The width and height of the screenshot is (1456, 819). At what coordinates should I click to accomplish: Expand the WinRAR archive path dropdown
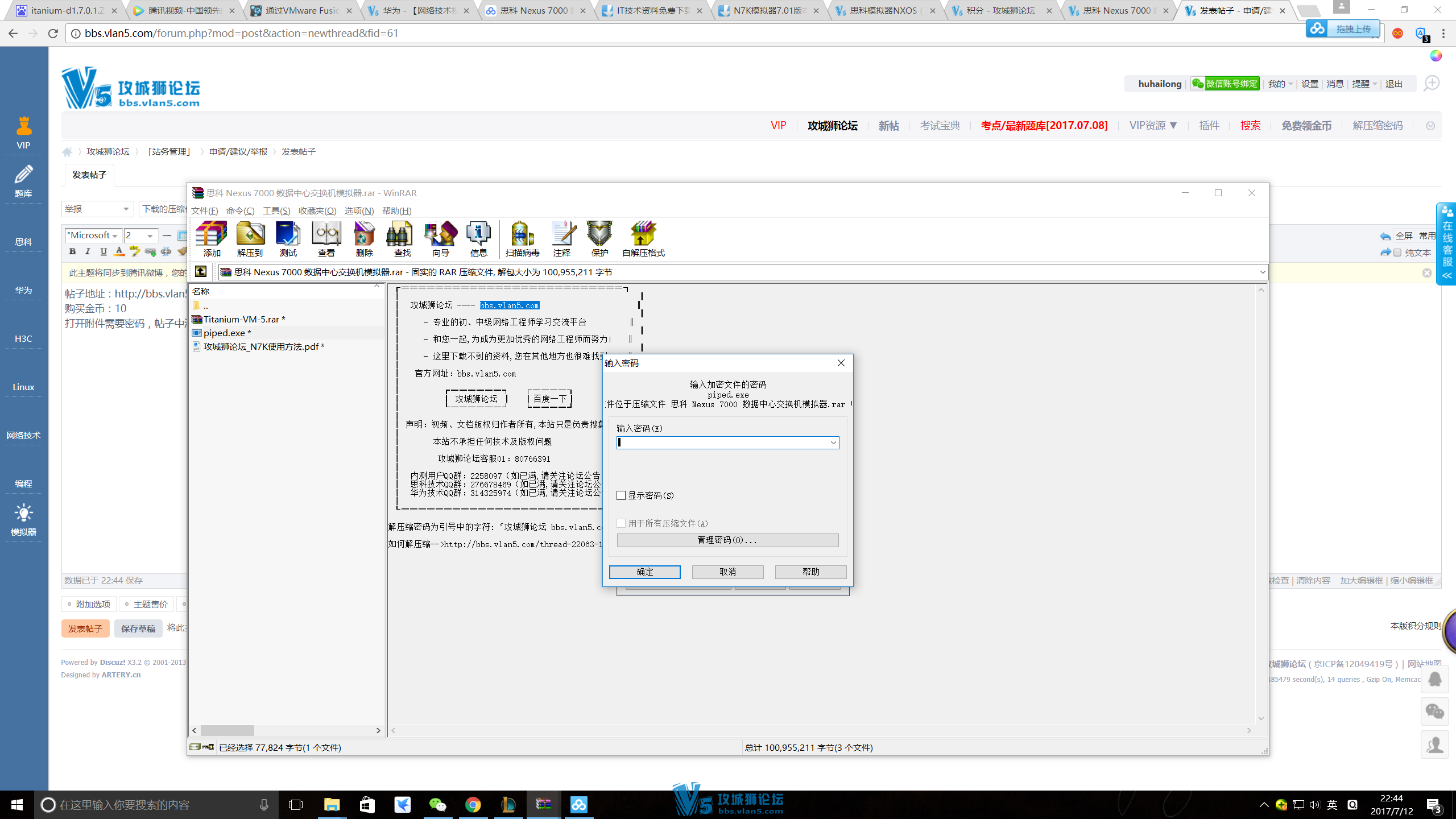(x=1262, y=272)
